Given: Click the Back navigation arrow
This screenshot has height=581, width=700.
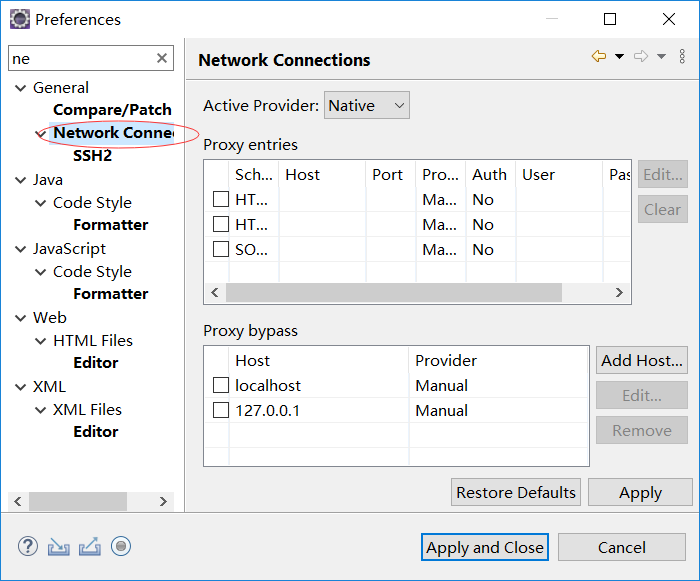Looking at the screenshot, I should click(x=599, y=57).
